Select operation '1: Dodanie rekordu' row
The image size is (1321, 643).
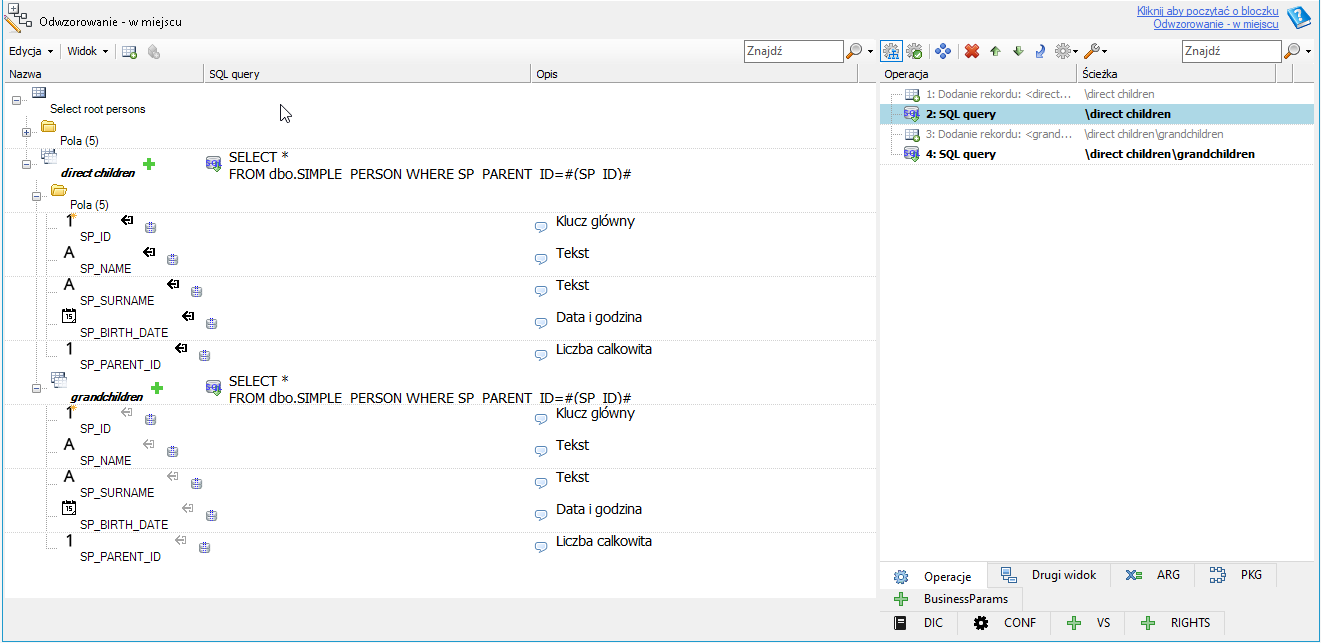click(x=1097, y=94)
